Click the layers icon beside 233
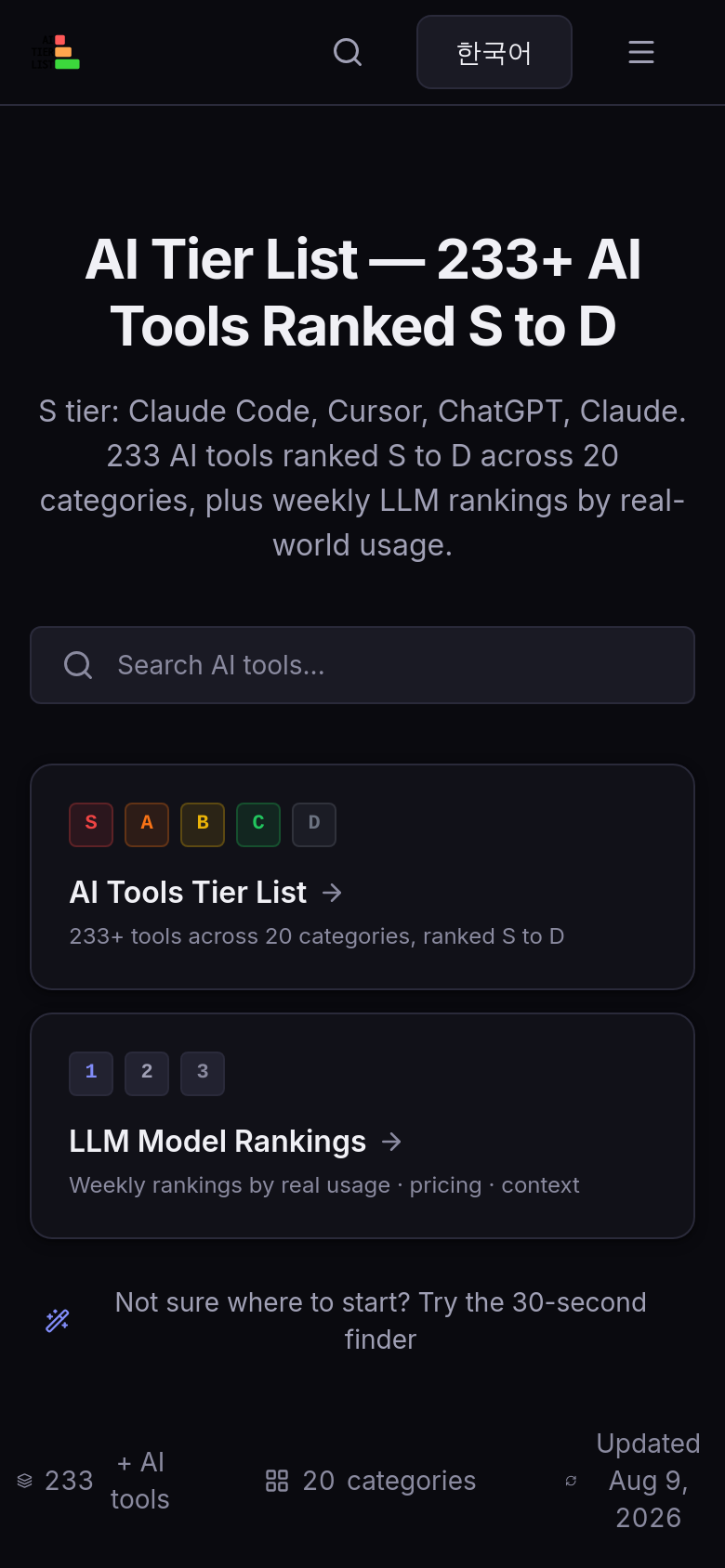This screenshot has height=1568, width=725. click(x=25, y=1481)
